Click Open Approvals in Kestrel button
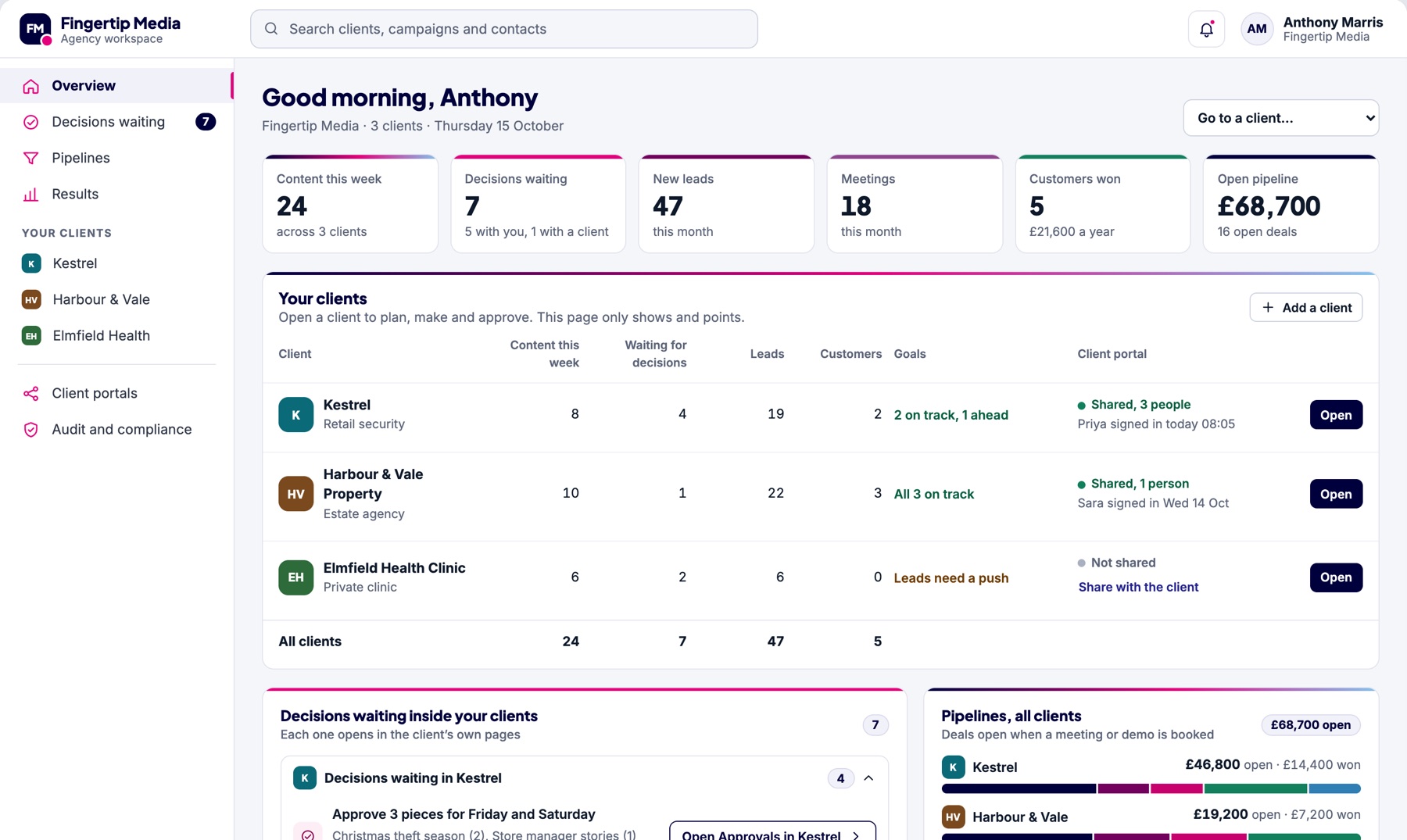The height and width of the screenshot is (840, 1407). pyautogui.click(x=772, y=832)
